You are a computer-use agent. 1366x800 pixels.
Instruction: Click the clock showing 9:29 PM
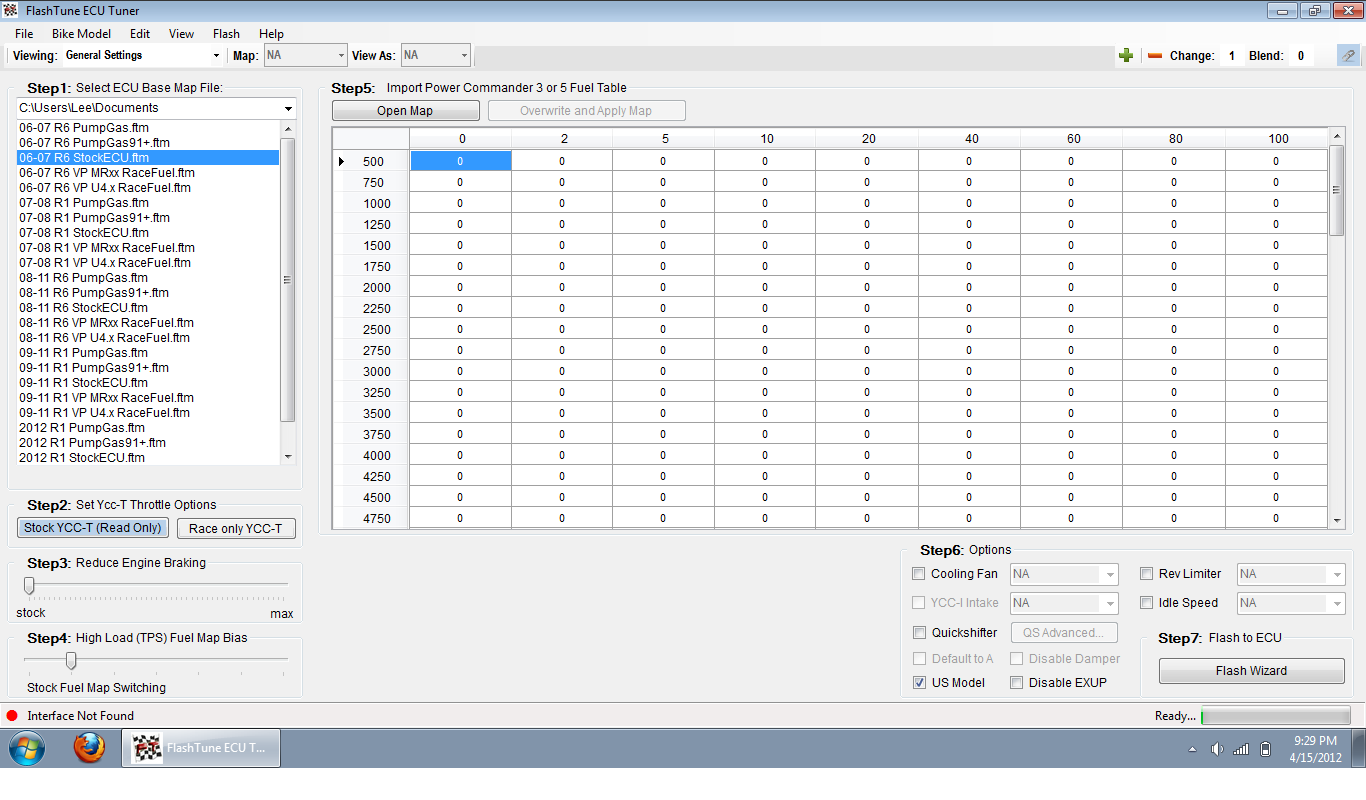pos(1315,741)
